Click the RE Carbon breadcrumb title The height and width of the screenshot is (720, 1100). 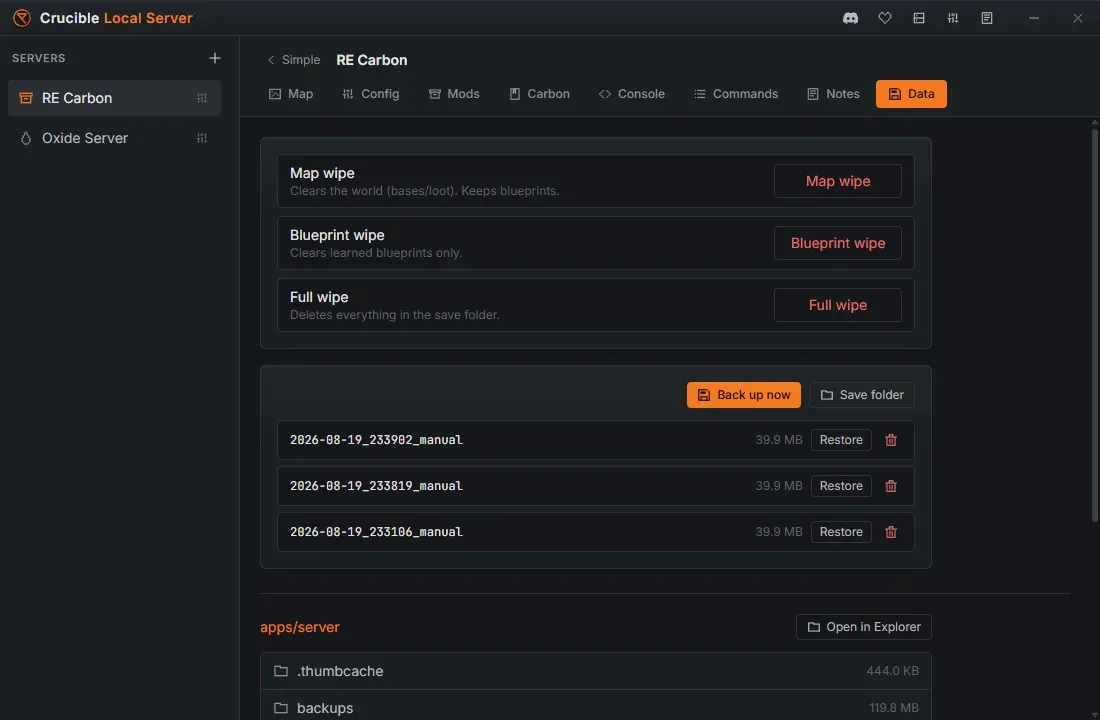(x=372, y=60)
